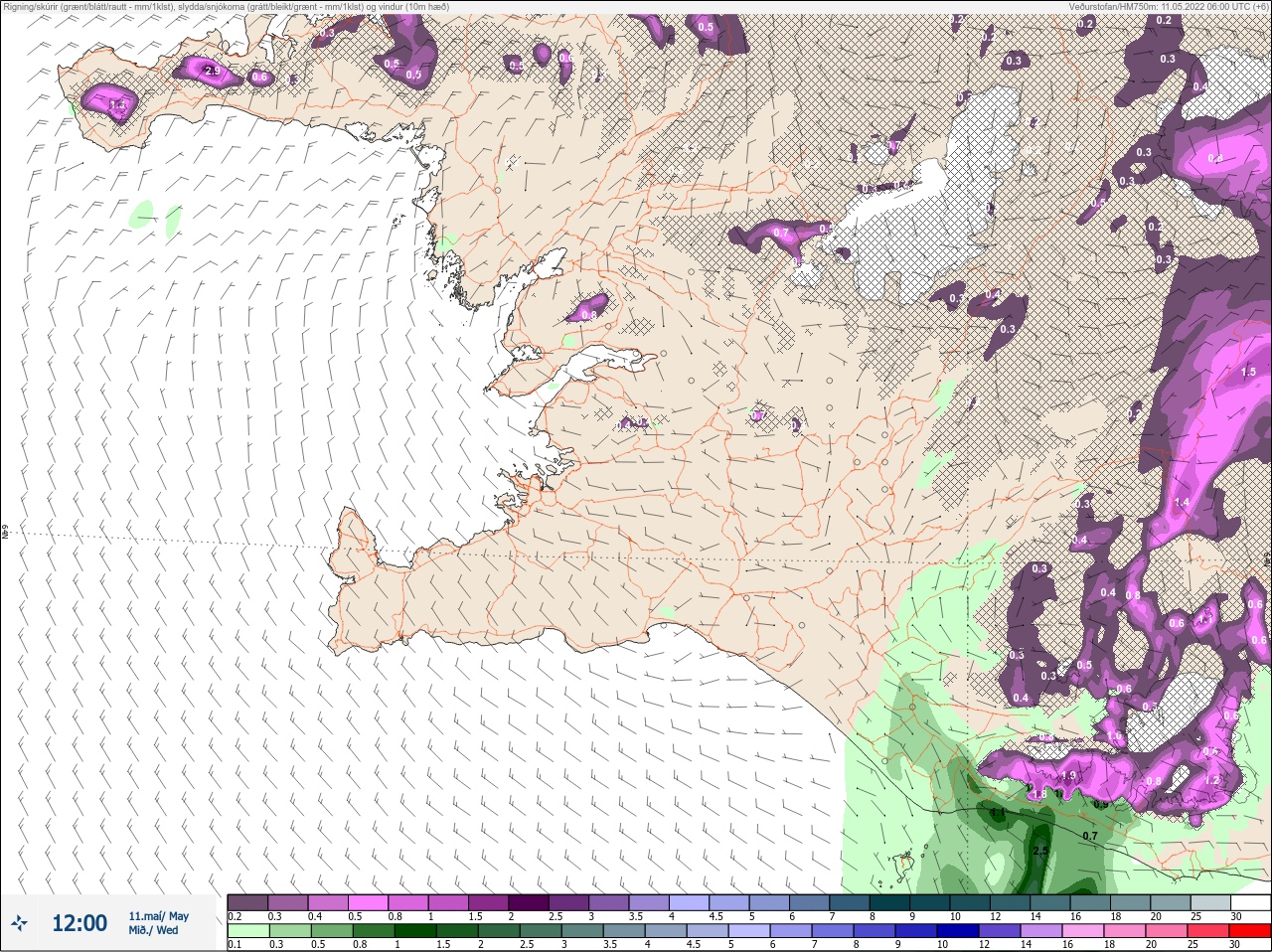The image size is (1272, 952).
Task: Click the 2.5 value in the dark green rain core
Action: [x=1040, y=852]
